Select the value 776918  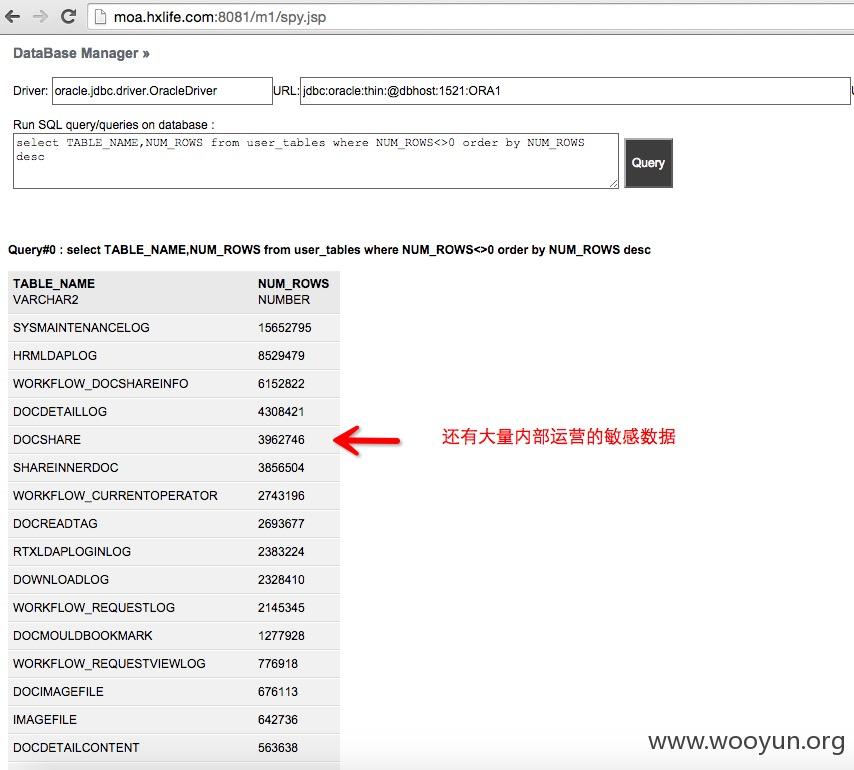(x=278, y=664)
